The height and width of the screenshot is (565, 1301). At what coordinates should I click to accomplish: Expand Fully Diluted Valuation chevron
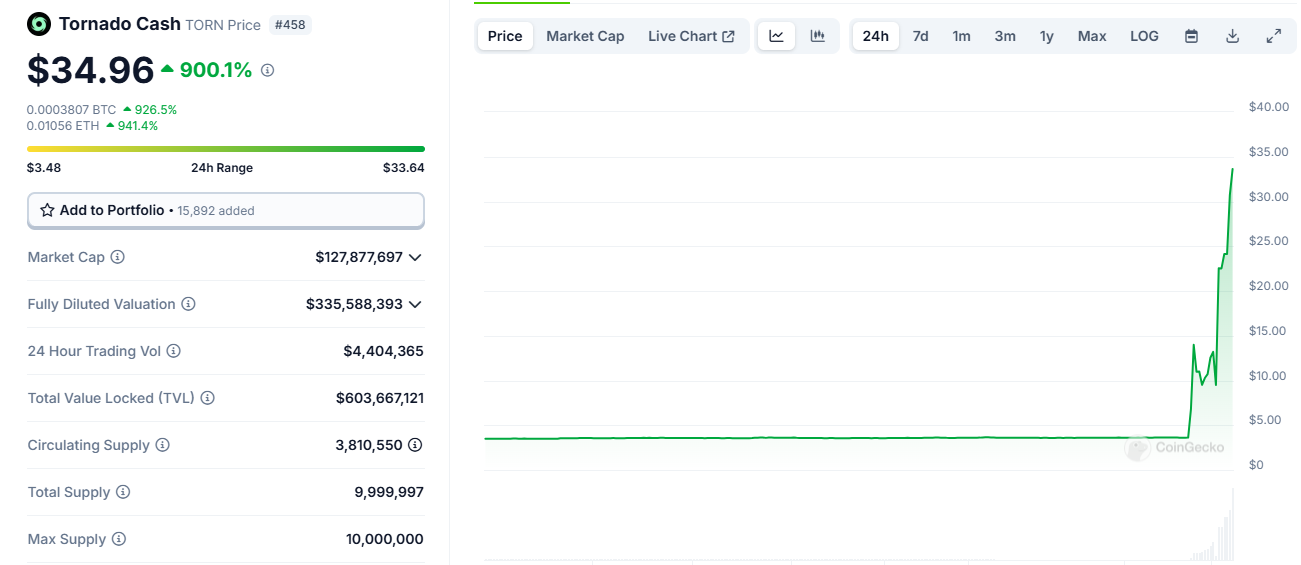[x=415, y=304]
